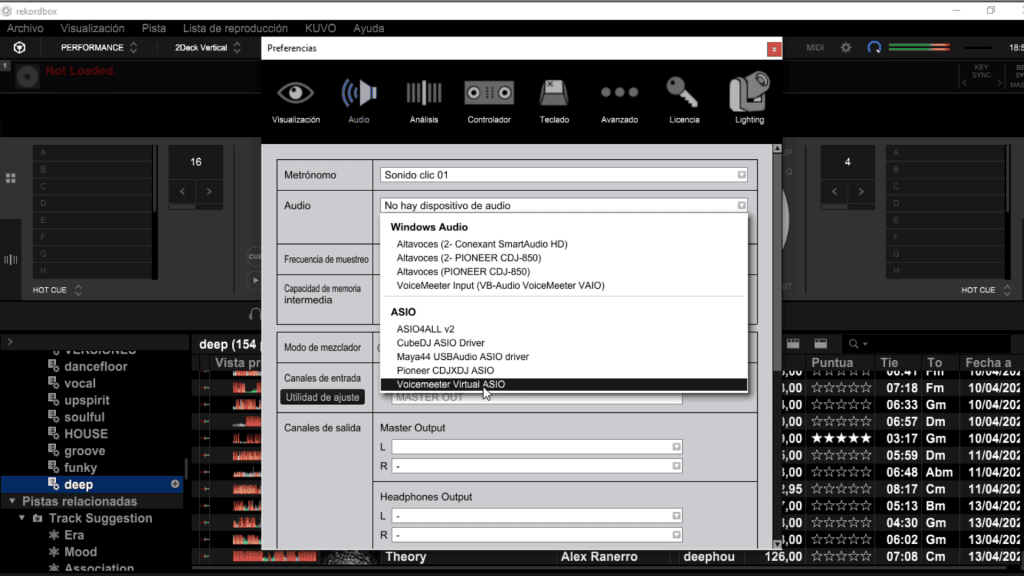Open the Lighting preferences tab

click(749, 99)
